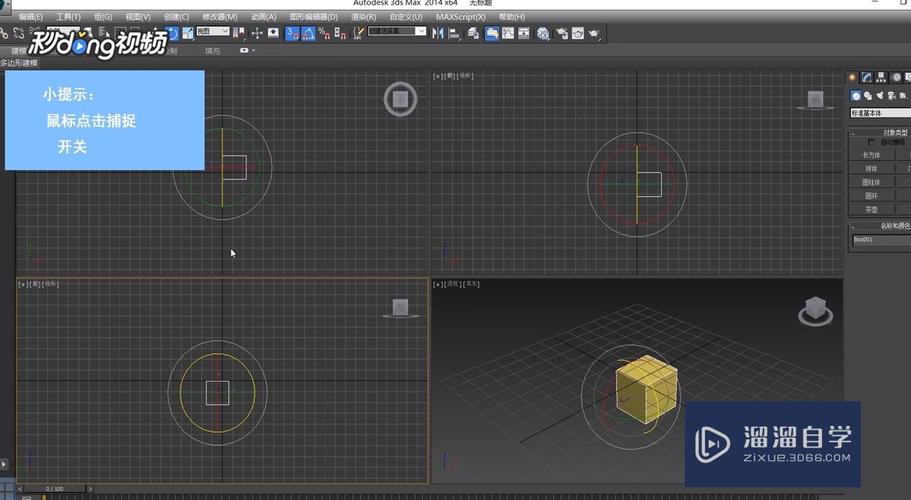The image size is (911, 500).
Task: Click the 圆环 torus button
Action: (x=871, y=196)
